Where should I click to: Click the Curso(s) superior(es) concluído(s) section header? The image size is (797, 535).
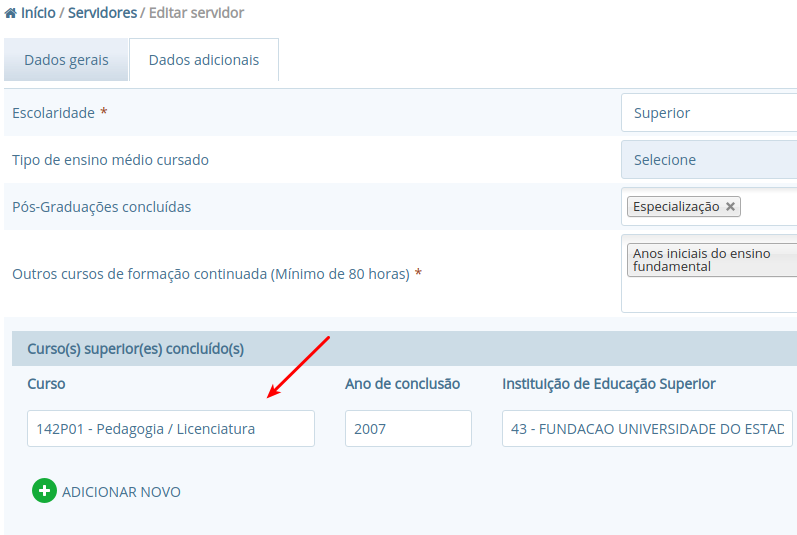click(136, 349)
